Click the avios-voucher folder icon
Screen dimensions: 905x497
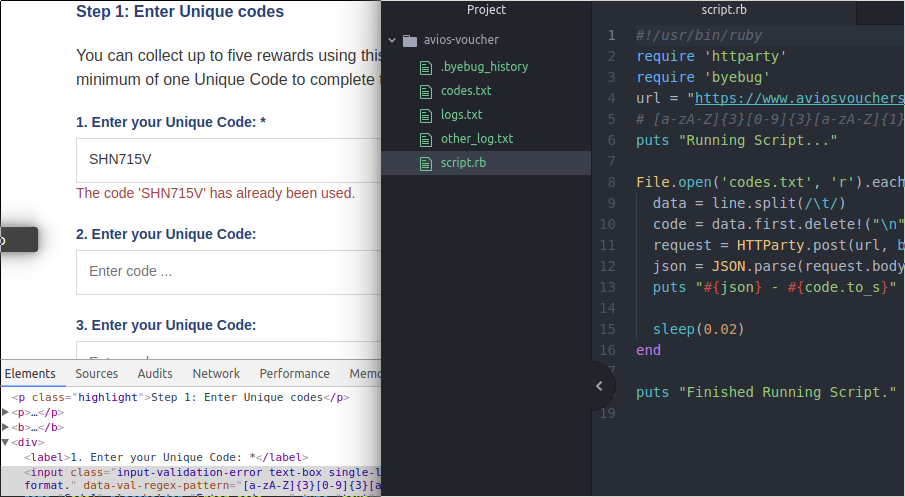[x=409, y=41]
